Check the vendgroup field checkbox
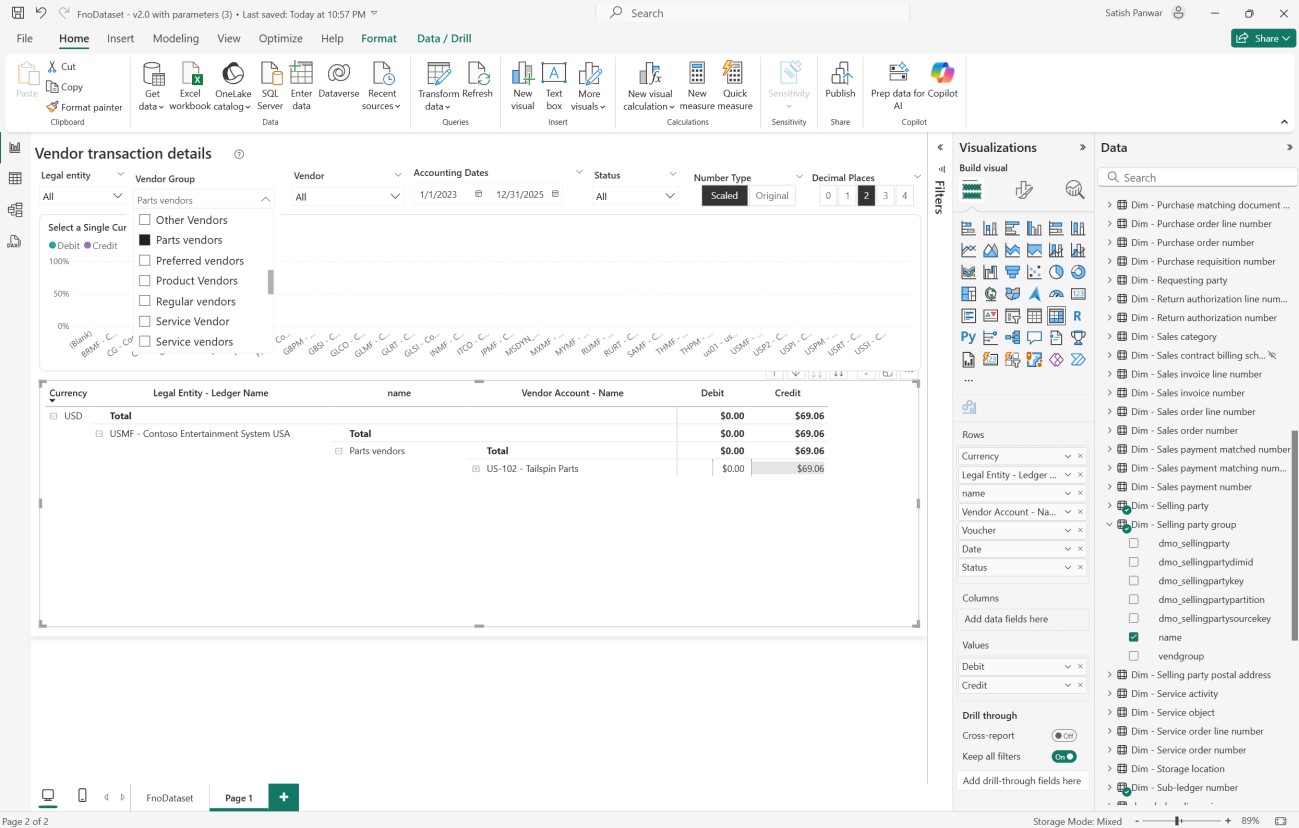Image resolution: width=1299 pixels, height=828 pixels. pyautogui.click(x=1134, y=656)
